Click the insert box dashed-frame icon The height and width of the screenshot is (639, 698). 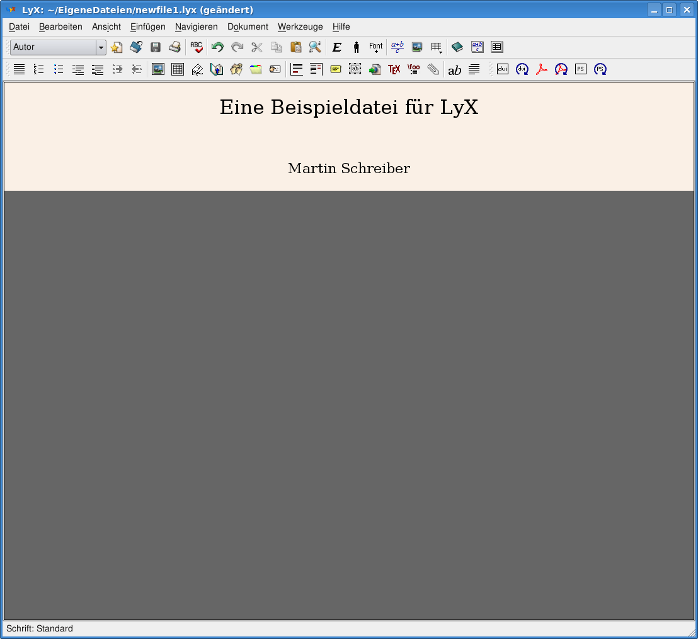[355, 69]
